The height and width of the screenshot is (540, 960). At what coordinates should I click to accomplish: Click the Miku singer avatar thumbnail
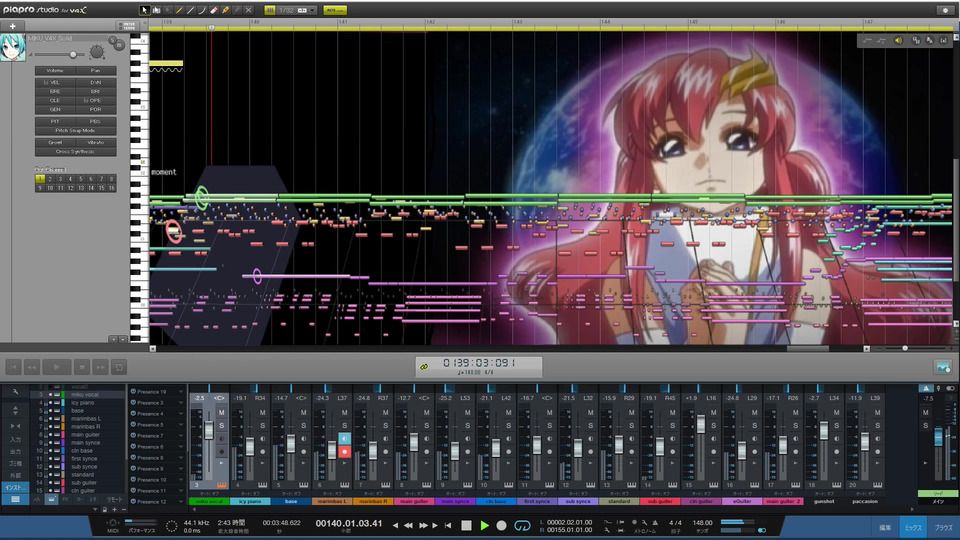pos(12,48)
